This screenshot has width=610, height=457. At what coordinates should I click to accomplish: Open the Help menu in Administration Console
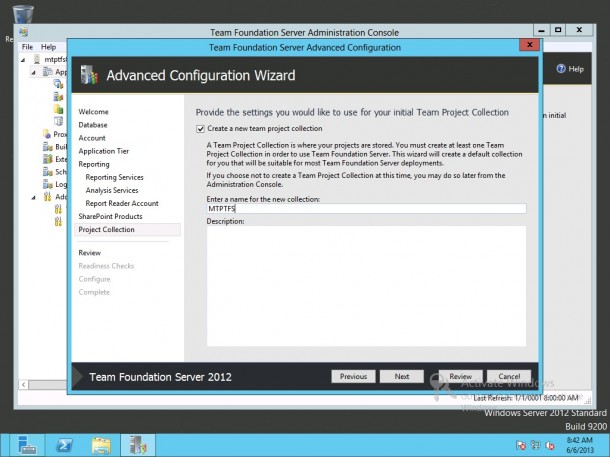[x=49, y=47]
